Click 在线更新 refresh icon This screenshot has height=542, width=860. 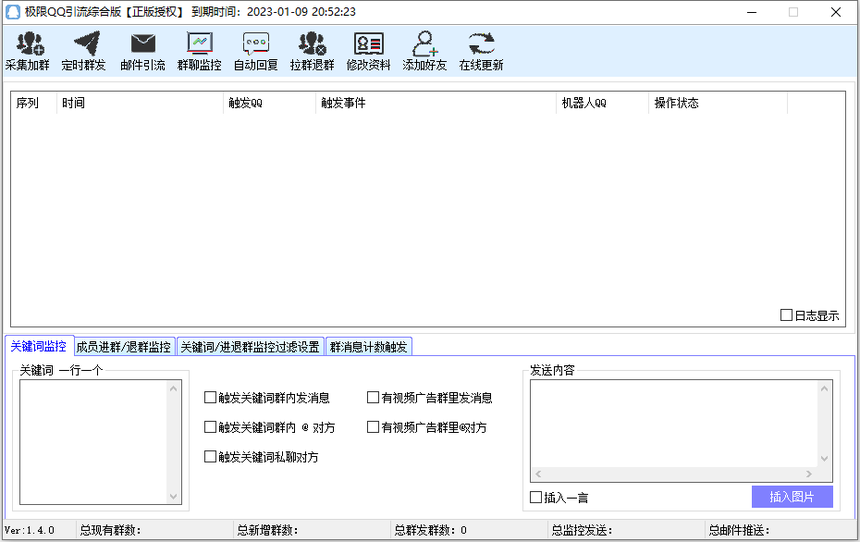[481, 44]
